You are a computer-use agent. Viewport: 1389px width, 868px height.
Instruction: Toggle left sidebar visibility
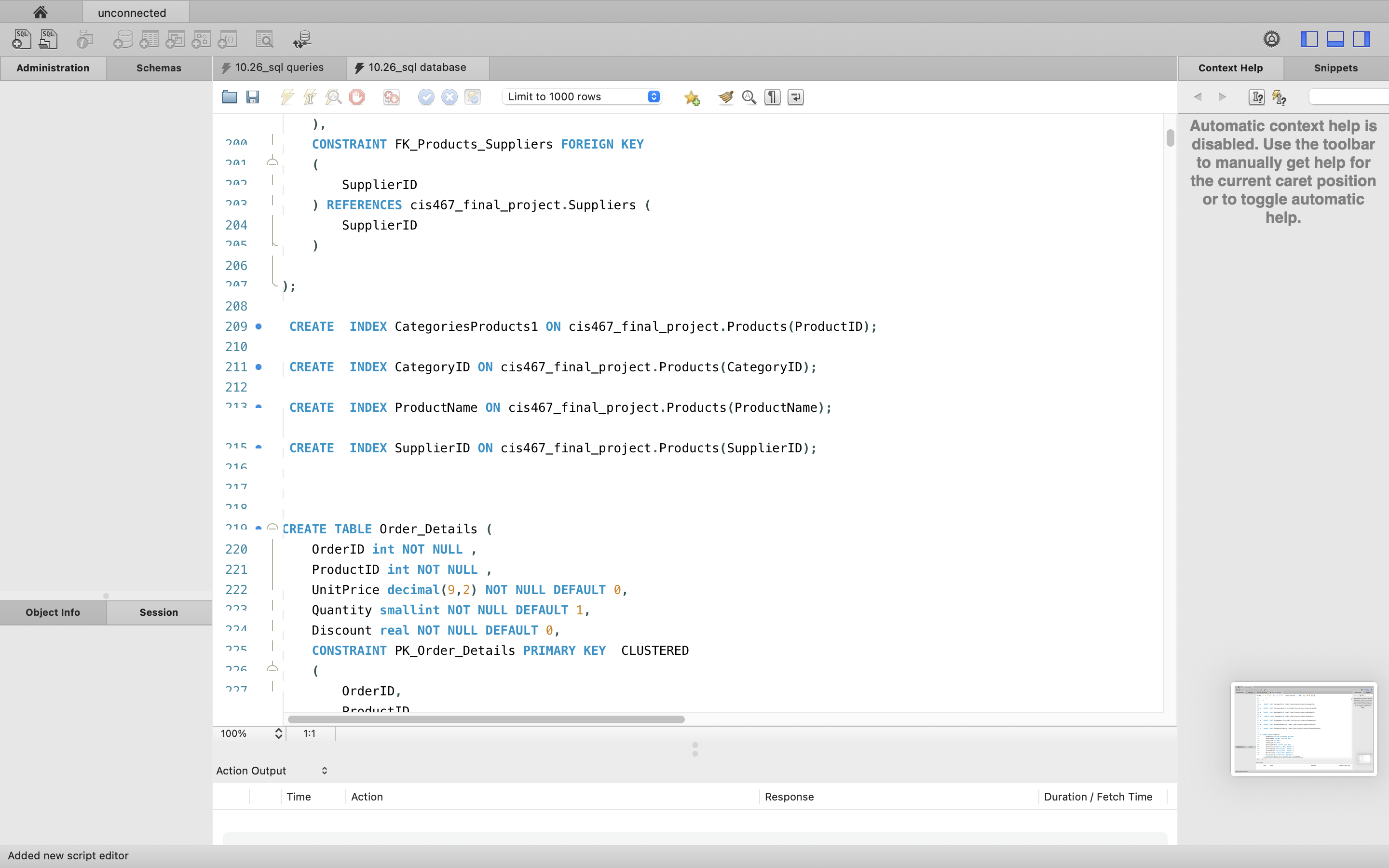pos(1309,39)
